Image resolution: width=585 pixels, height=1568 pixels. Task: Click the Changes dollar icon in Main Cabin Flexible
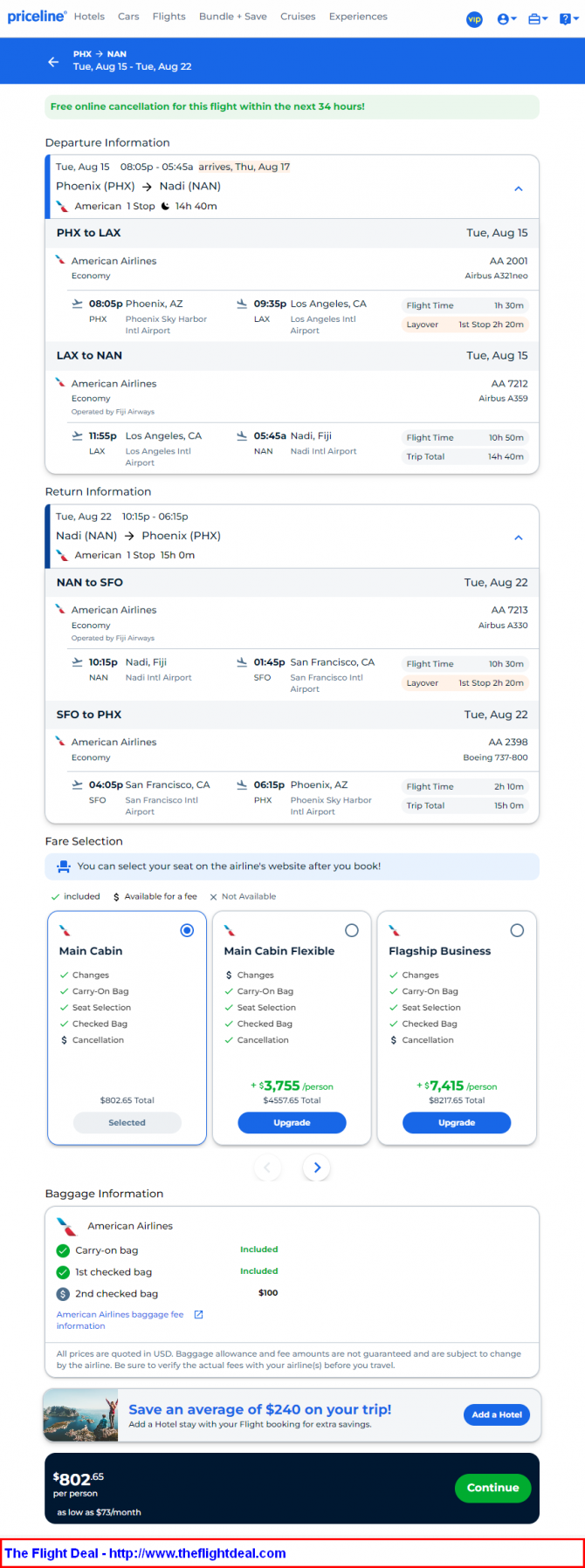click(229, 976)
